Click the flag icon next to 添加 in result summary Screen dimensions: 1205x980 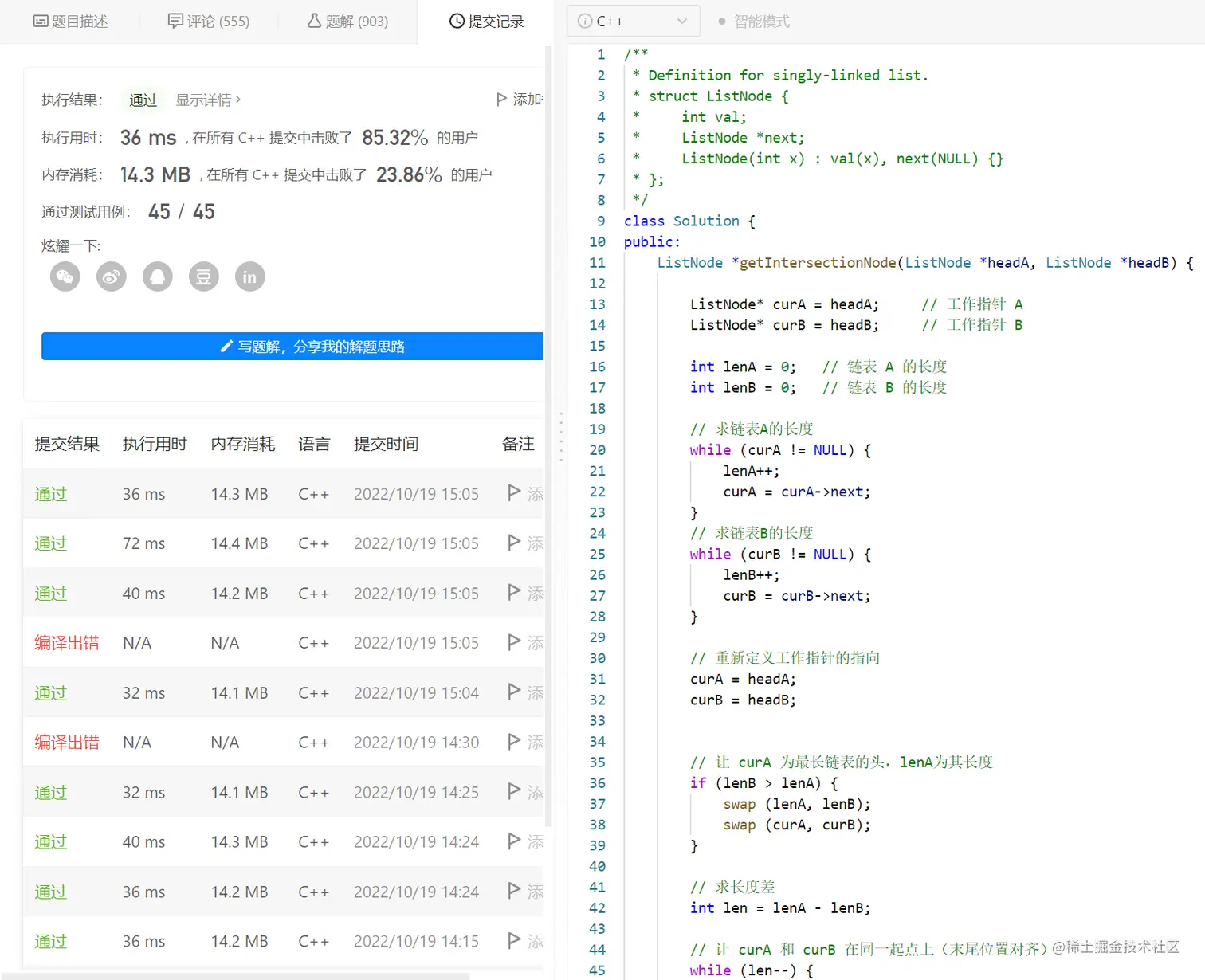point(501,100)
